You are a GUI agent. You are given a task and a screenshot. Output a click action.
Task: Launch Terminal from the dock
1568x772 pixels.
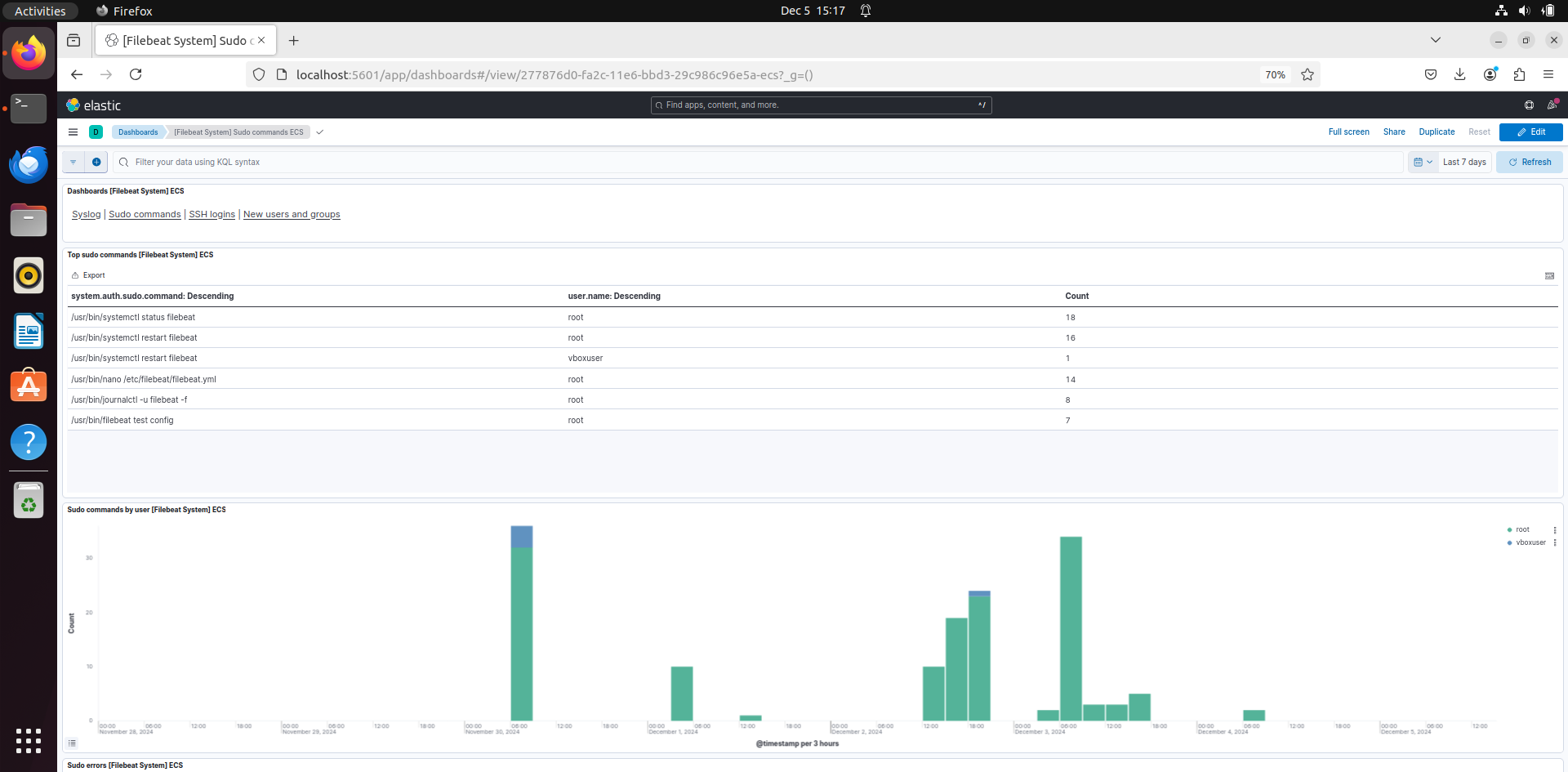29,109
